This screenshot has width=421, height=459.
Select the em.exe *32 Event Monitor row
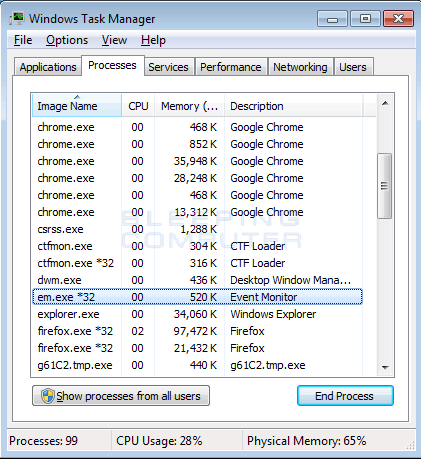tap(197, 297)
